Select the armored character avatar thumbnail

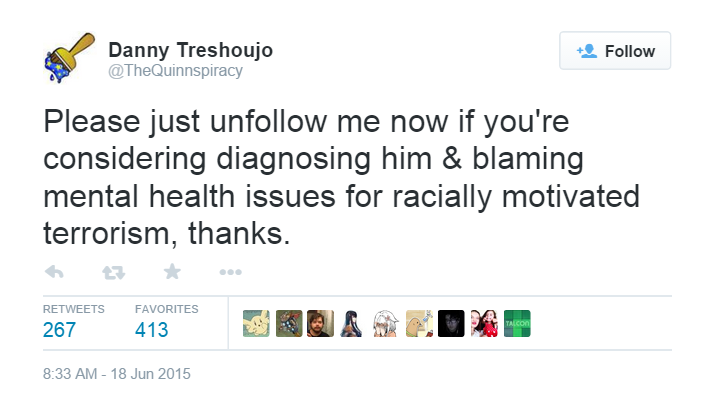click(289, 323)
